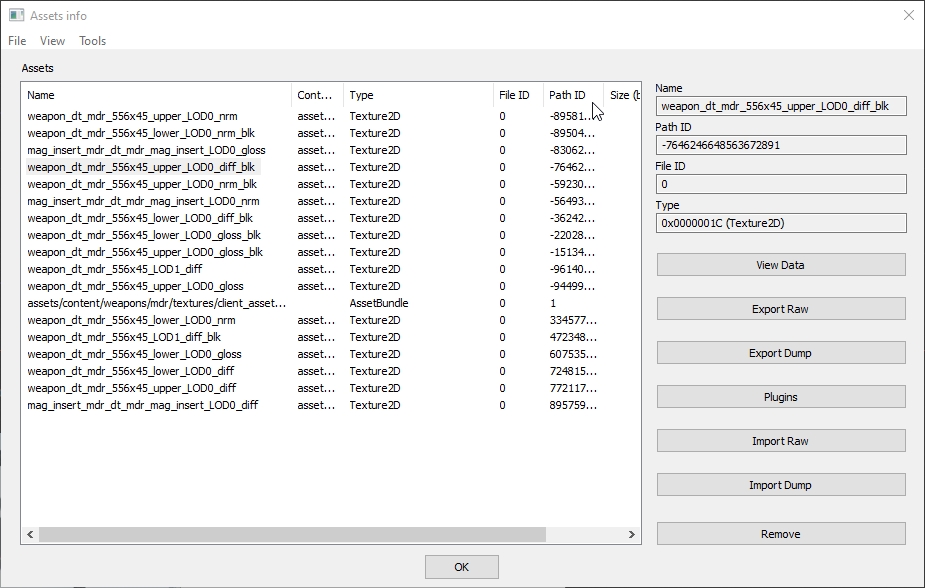Select the AssetBundle row in list
Image resolution: width=925 pixels, height=588 pixels.
click(x=157, y=303)
